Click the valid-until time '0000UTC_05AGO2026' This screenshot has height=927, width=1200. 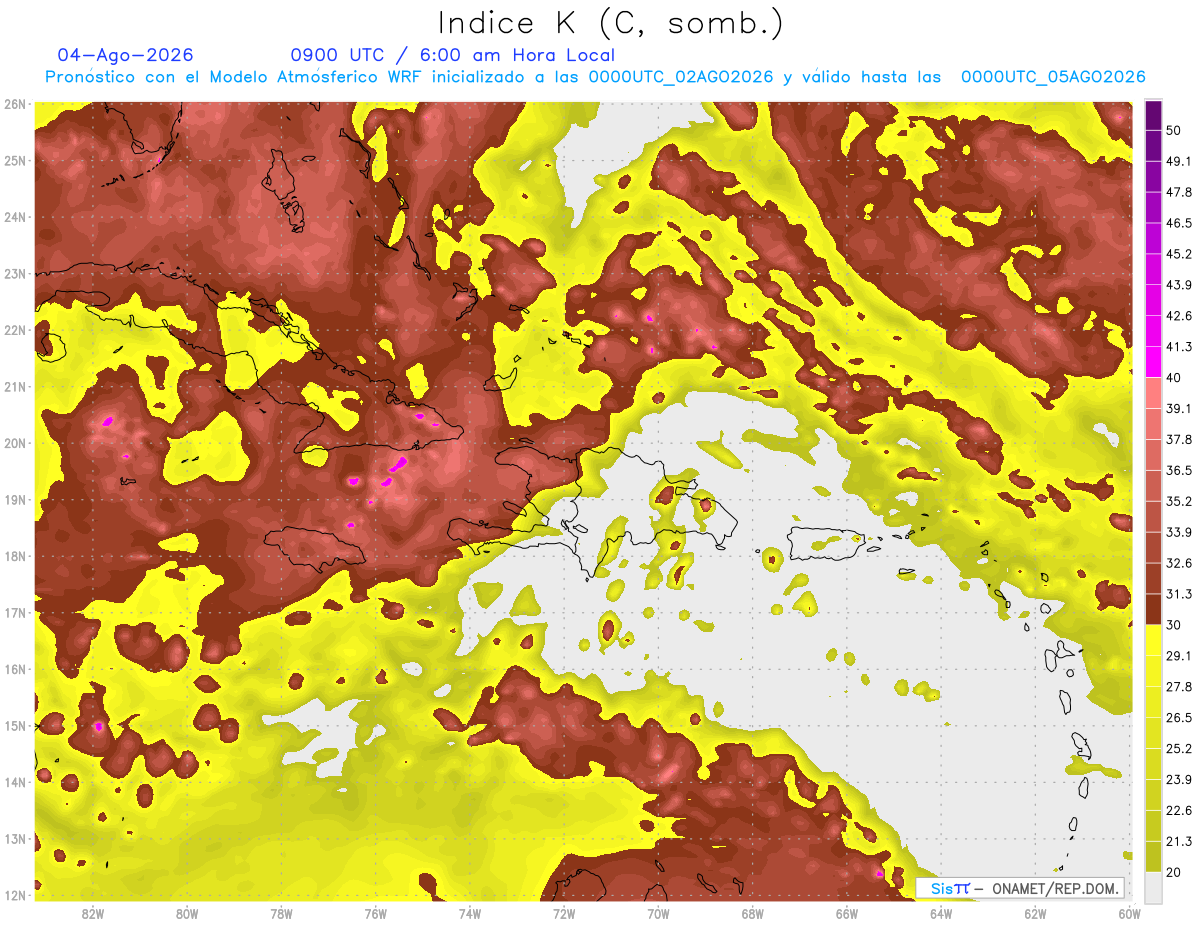[1053, 77]
